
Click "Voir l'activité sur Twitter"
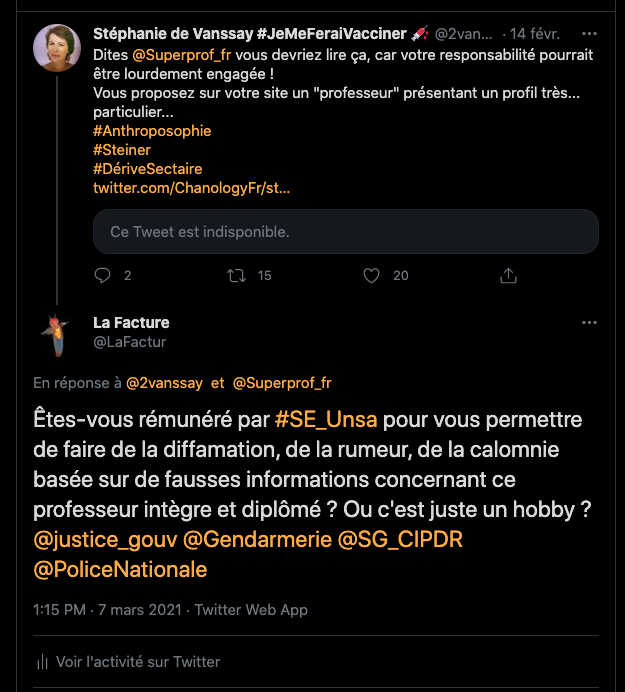138,662
